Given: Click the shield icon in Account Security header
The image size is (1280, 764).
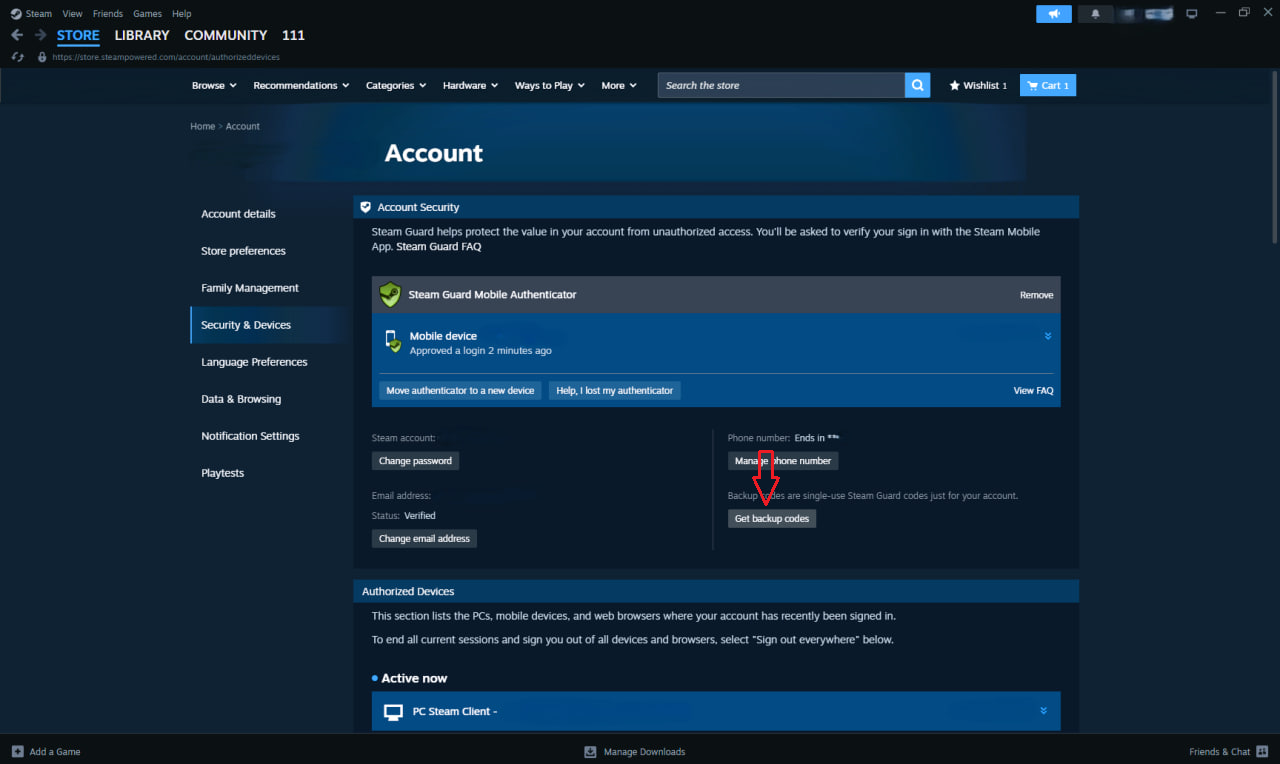Looking at the screenshot, I should pyautogui.click(x=366, y=207).
